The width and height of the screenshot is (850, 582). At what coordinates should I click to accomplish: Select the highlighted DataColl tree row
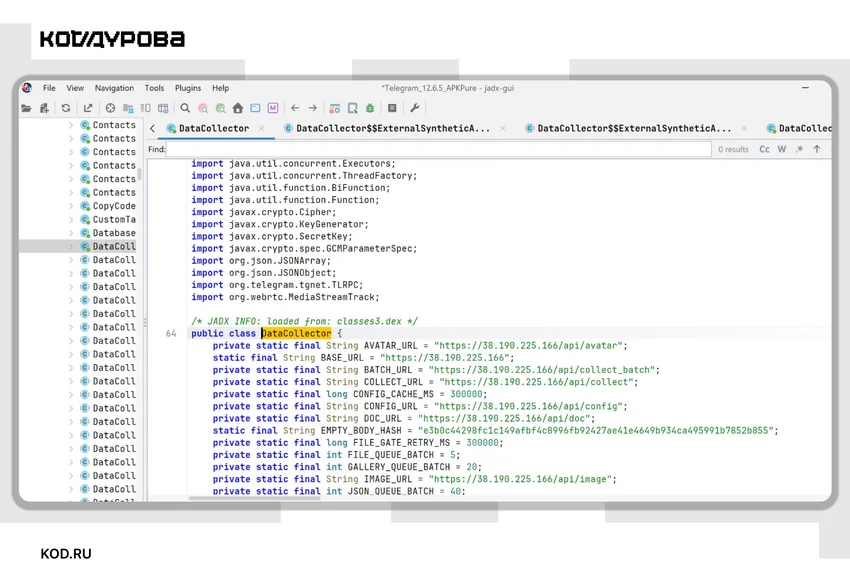tap(79, 247)
